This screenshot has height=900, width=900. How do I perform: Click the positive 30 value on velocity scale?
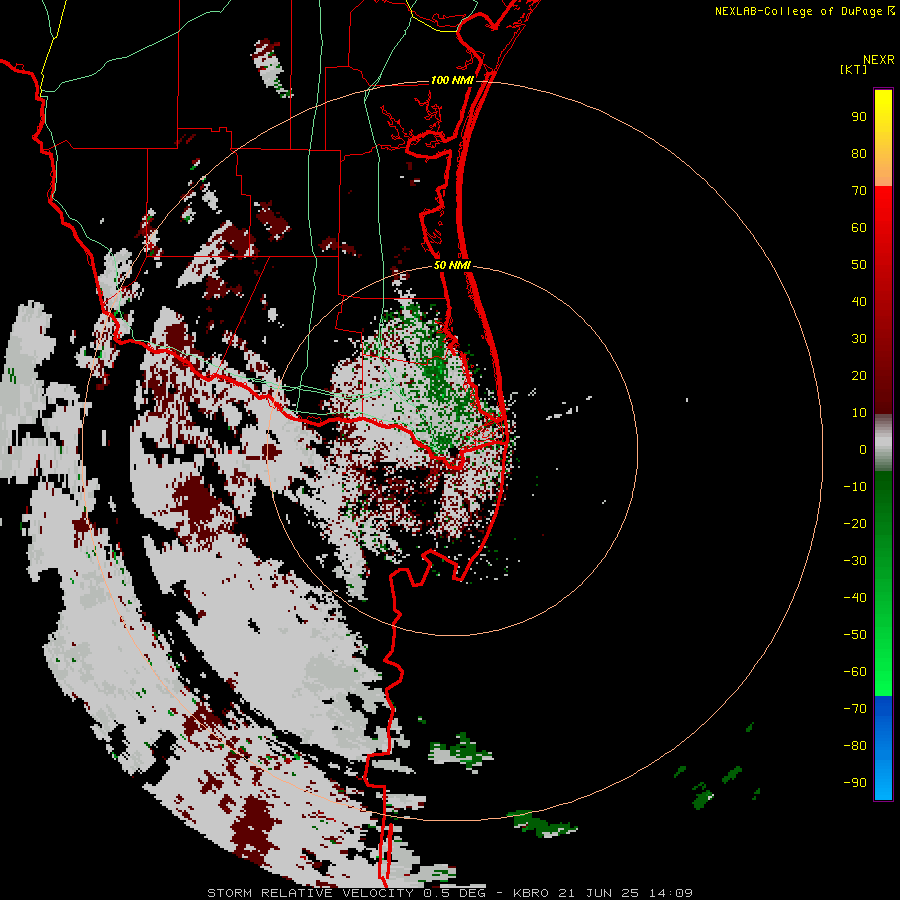coord(859,339)
